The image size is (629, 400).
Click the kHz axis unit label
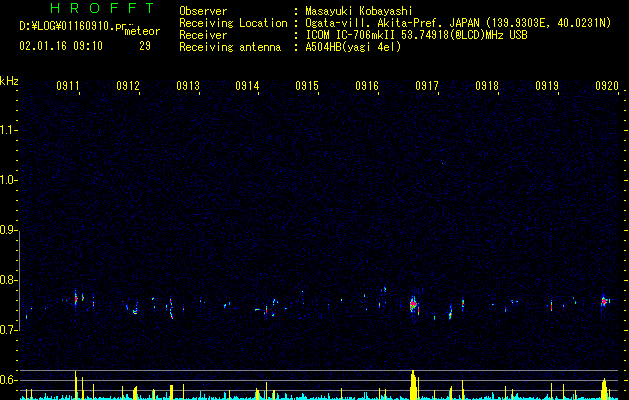9,81
